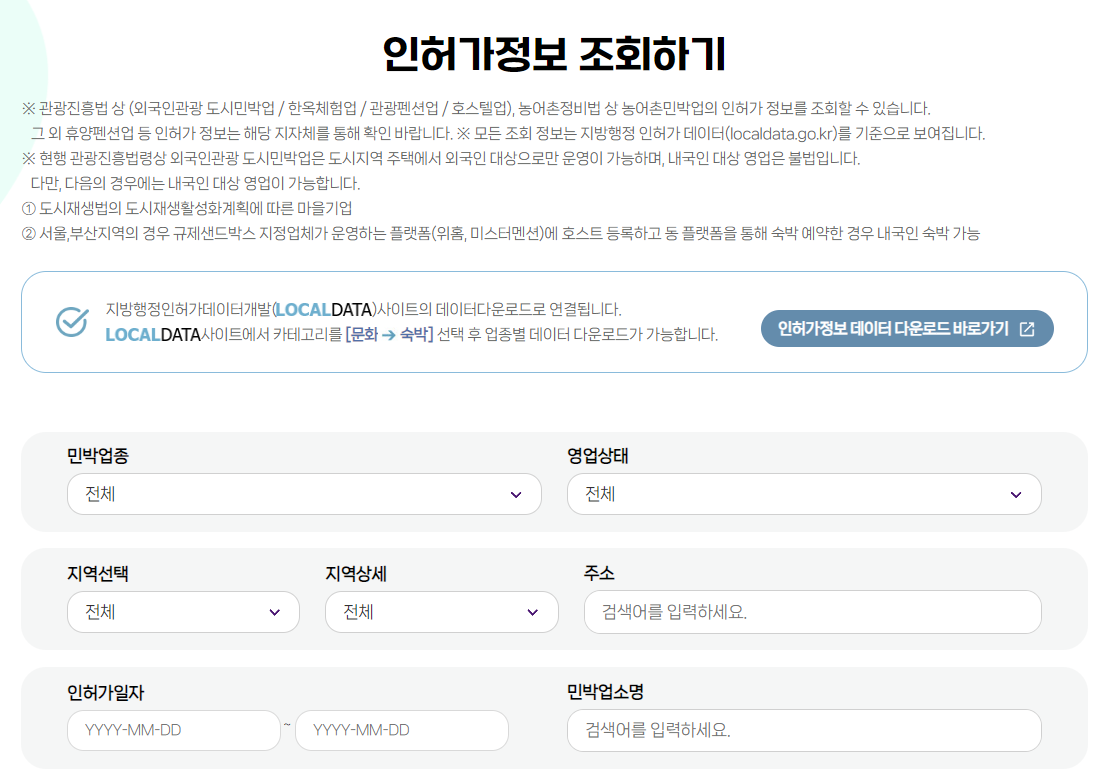Click the 민박업소명 search input field
This screenshot has height=772, width=1098.
(804, 730)
